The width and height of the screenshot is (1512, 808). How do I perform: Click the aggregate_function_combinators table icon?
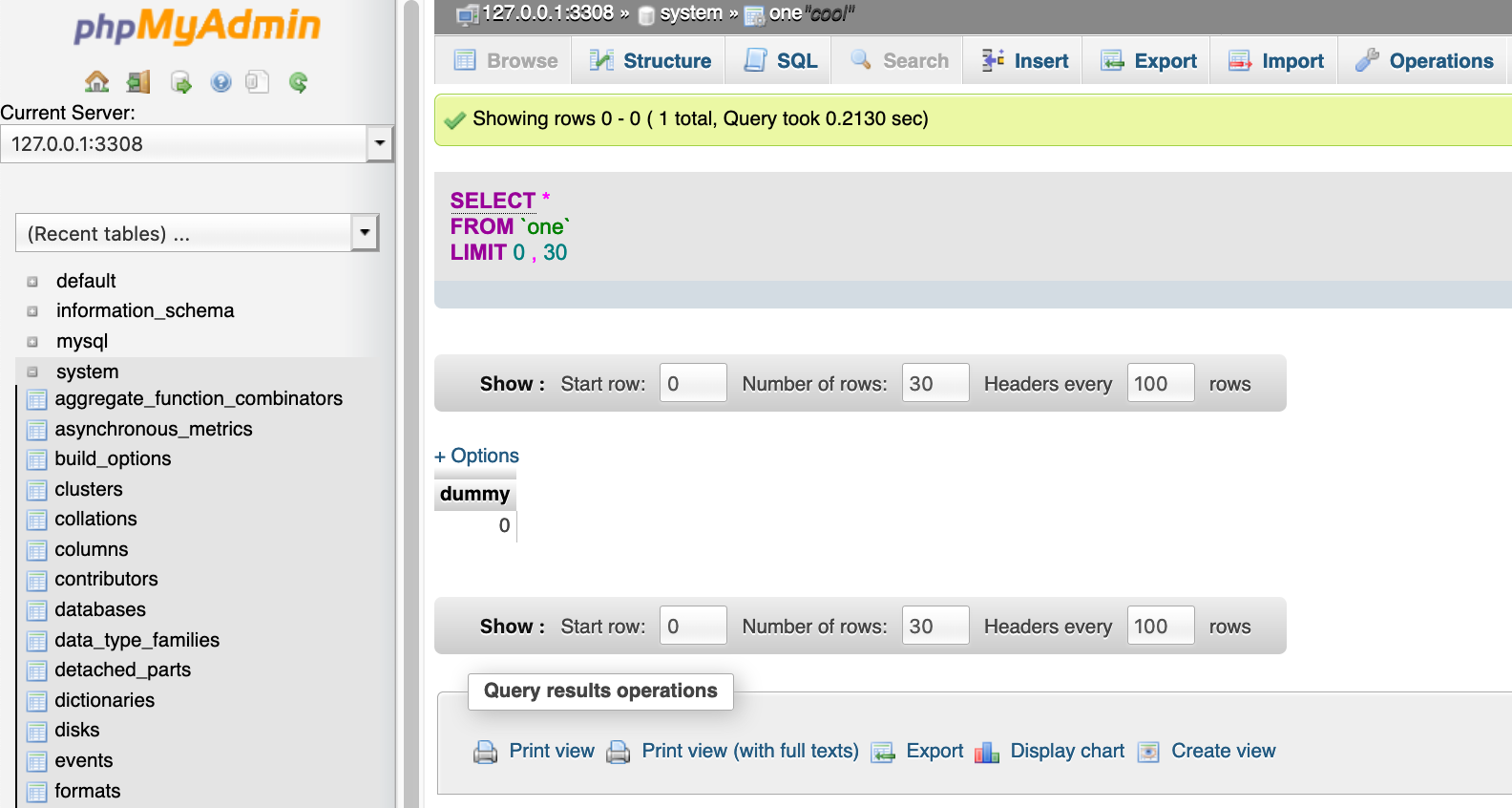coord(37,399)
